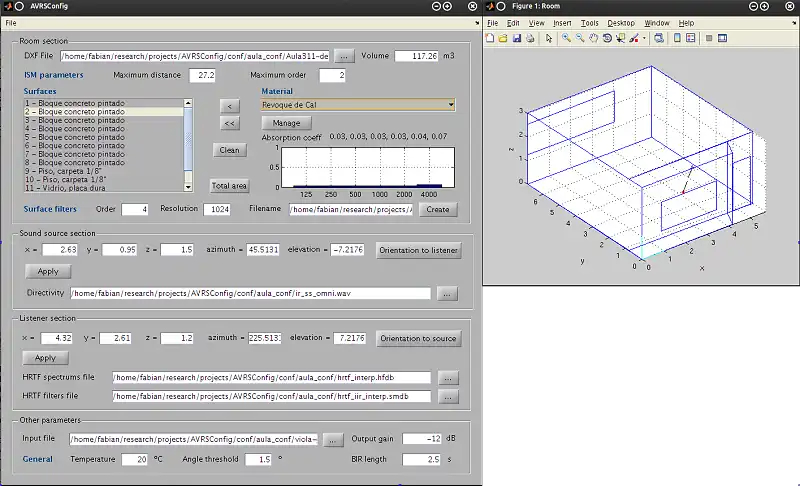Activate the Zoom In magnifier tool

(x=566, y=38)
